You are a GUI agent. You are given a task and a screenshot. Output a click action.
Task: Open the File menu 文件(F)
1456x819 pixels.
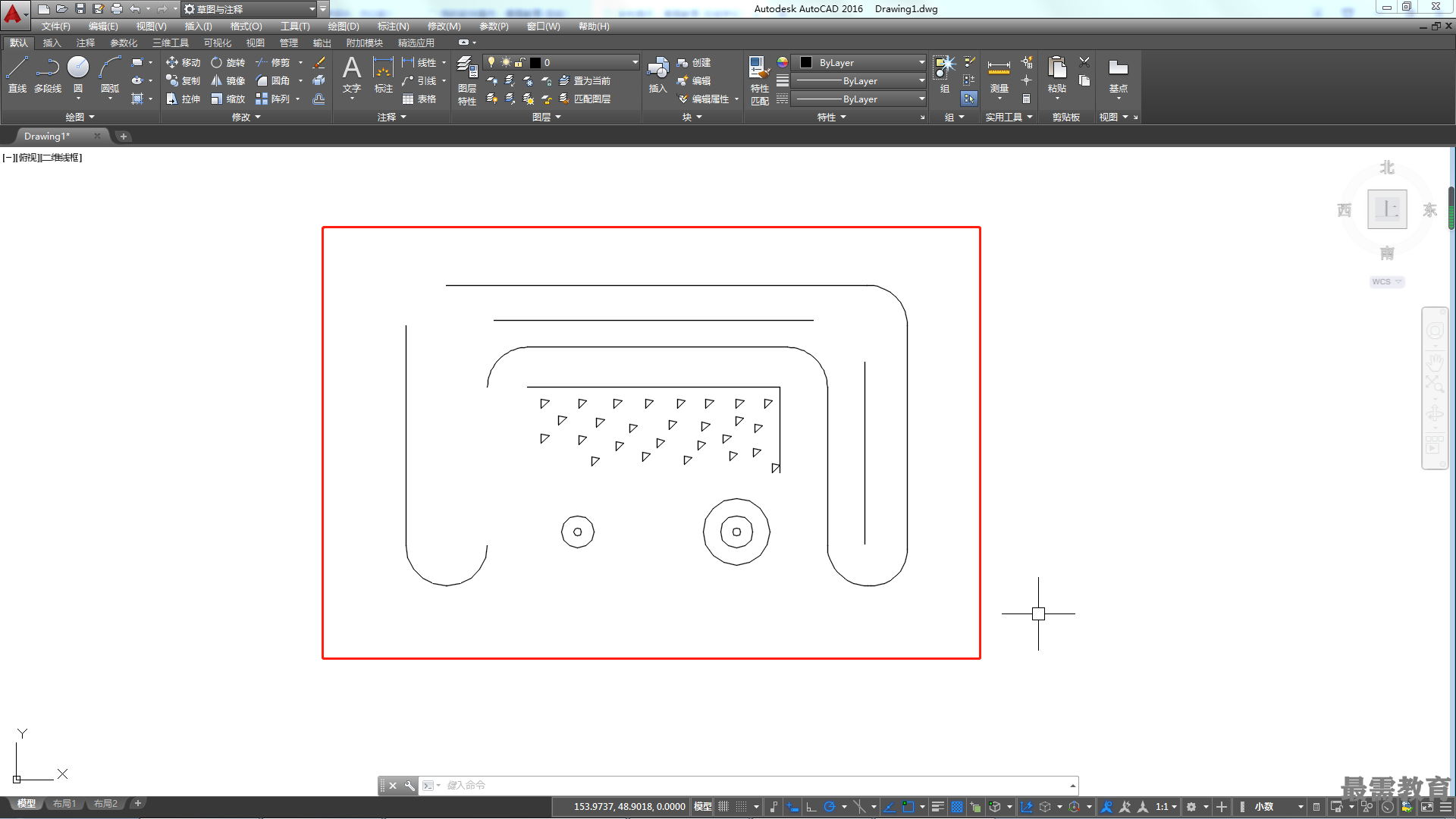coord(55,27)
